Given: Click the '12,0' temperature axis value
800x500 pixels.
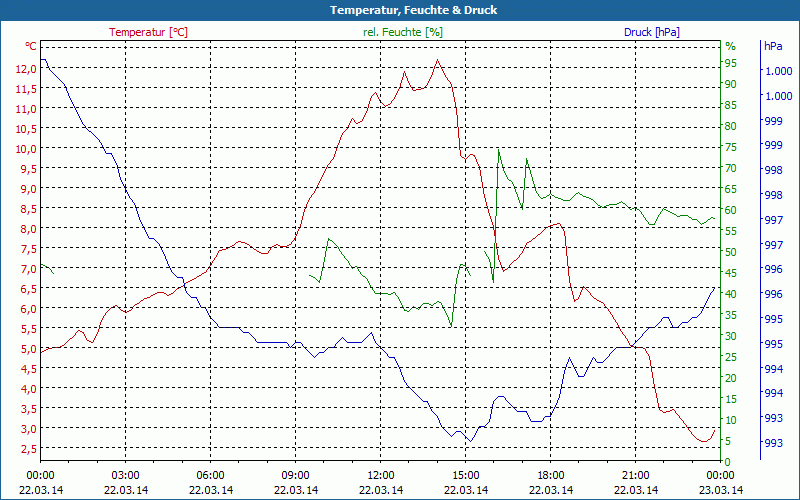Looking at the screenshot, I should [26, 69].
